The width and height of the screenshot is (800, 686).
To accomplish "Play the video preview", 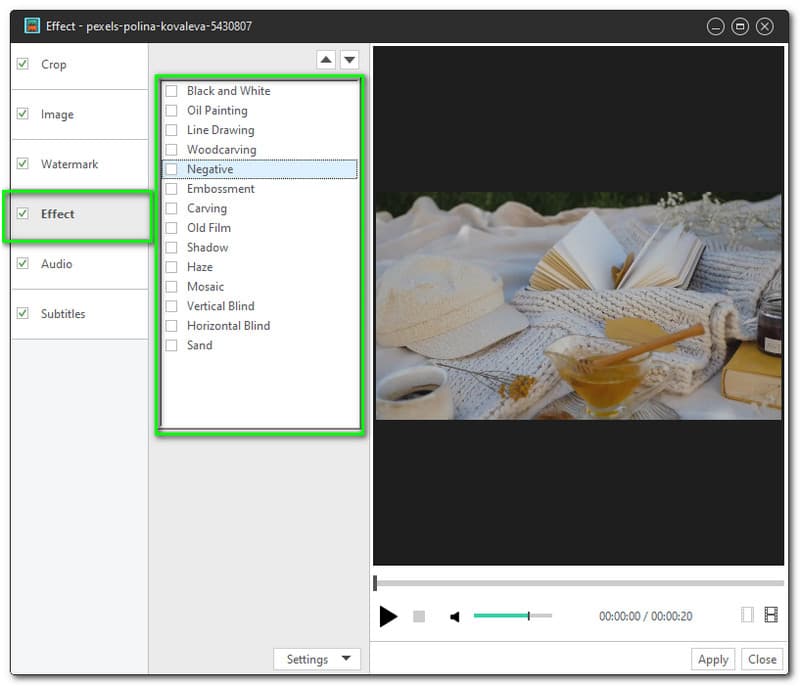I will pyautogui.click(x=388, y=617).
